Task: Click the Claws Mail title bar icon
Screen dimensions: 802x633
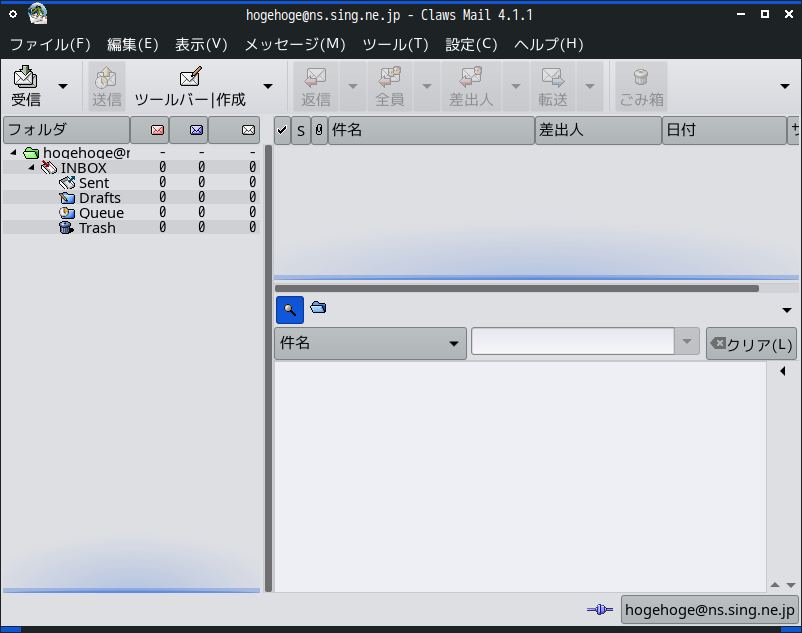Action: coord(38,14)
